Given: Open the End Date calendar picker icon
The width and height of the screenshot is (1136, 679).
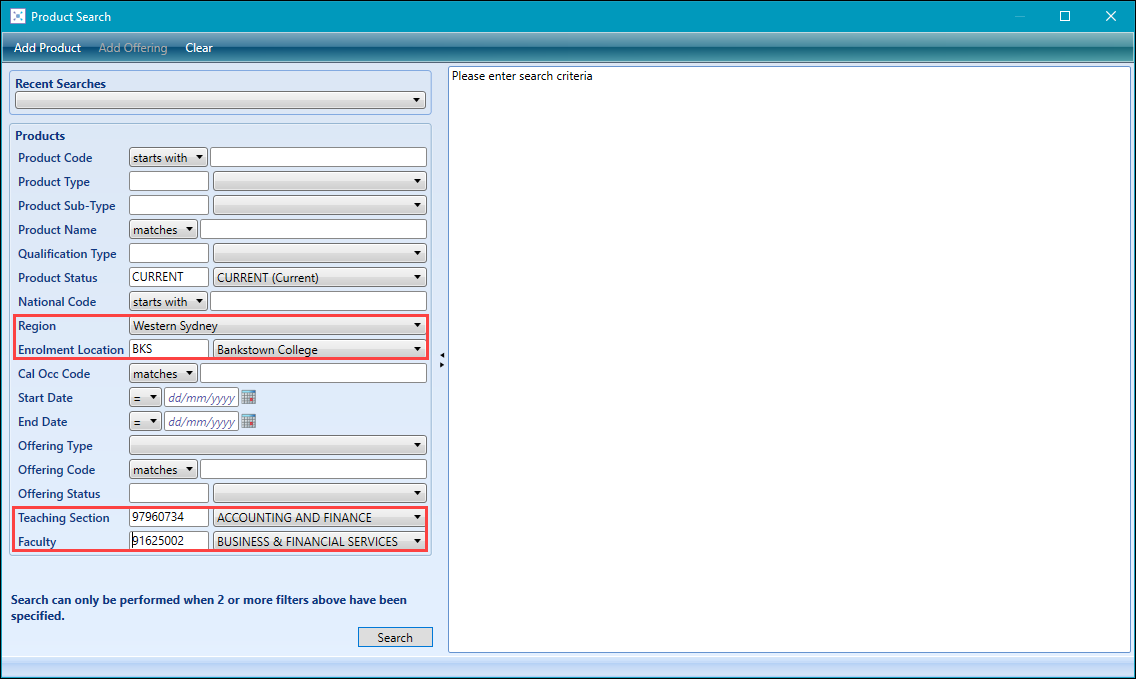Looking at the screenshot, I should [248, 421].
